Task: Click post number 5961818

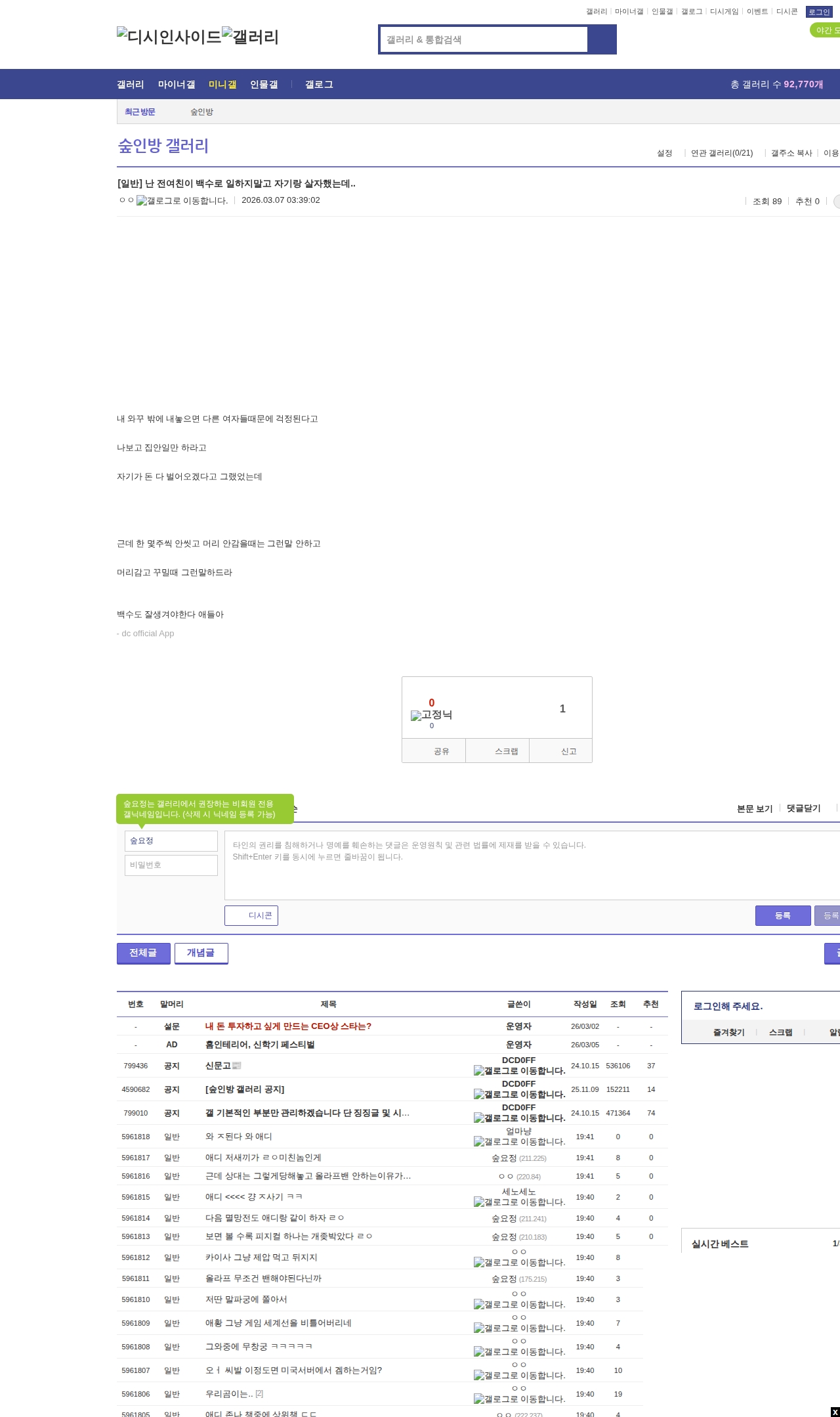Action: click(136, 1137)
